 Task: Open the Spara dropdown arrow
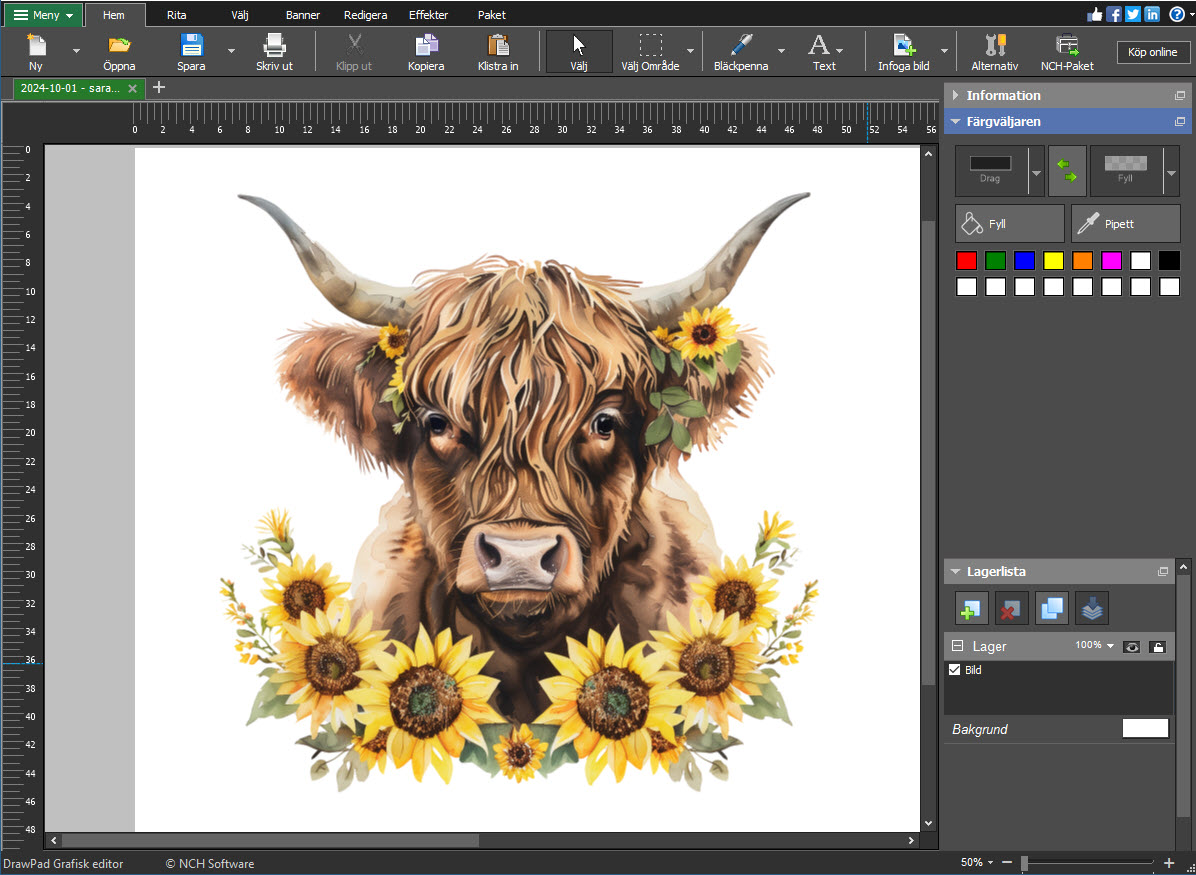[231, 51]
